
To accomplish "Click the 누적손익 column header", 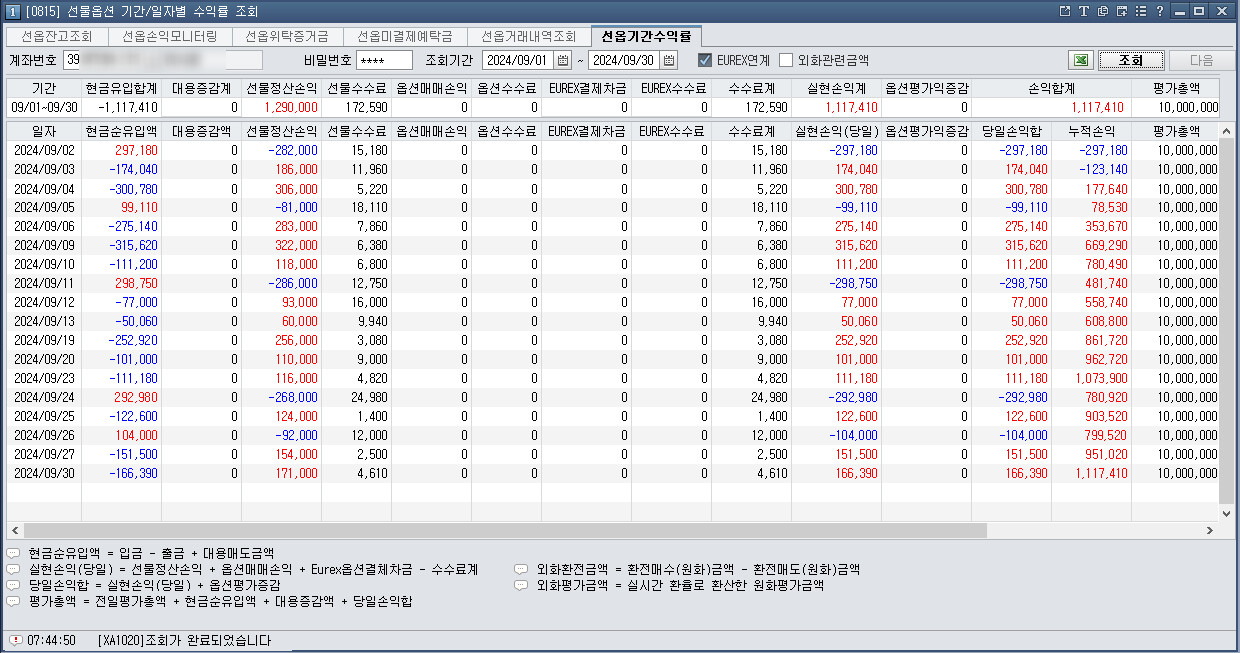I will pyautogui.click(x=1091, y=131).
